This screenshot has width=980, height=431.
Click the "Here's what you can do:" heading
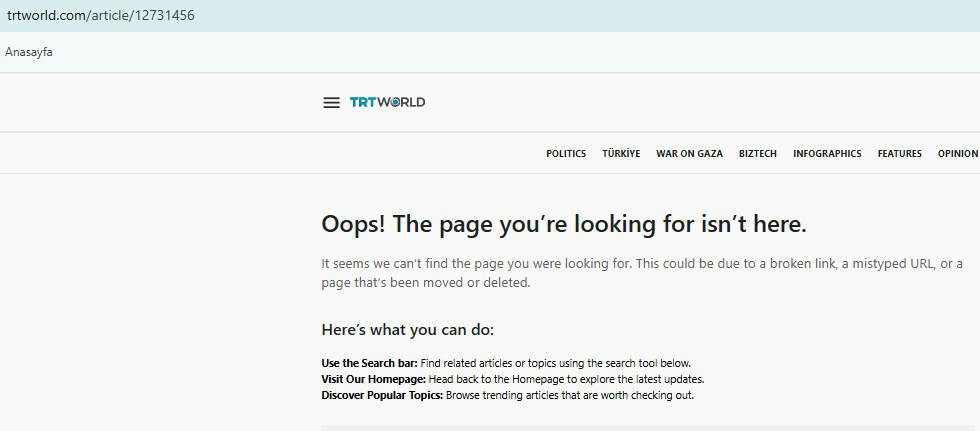click(407, 330)
